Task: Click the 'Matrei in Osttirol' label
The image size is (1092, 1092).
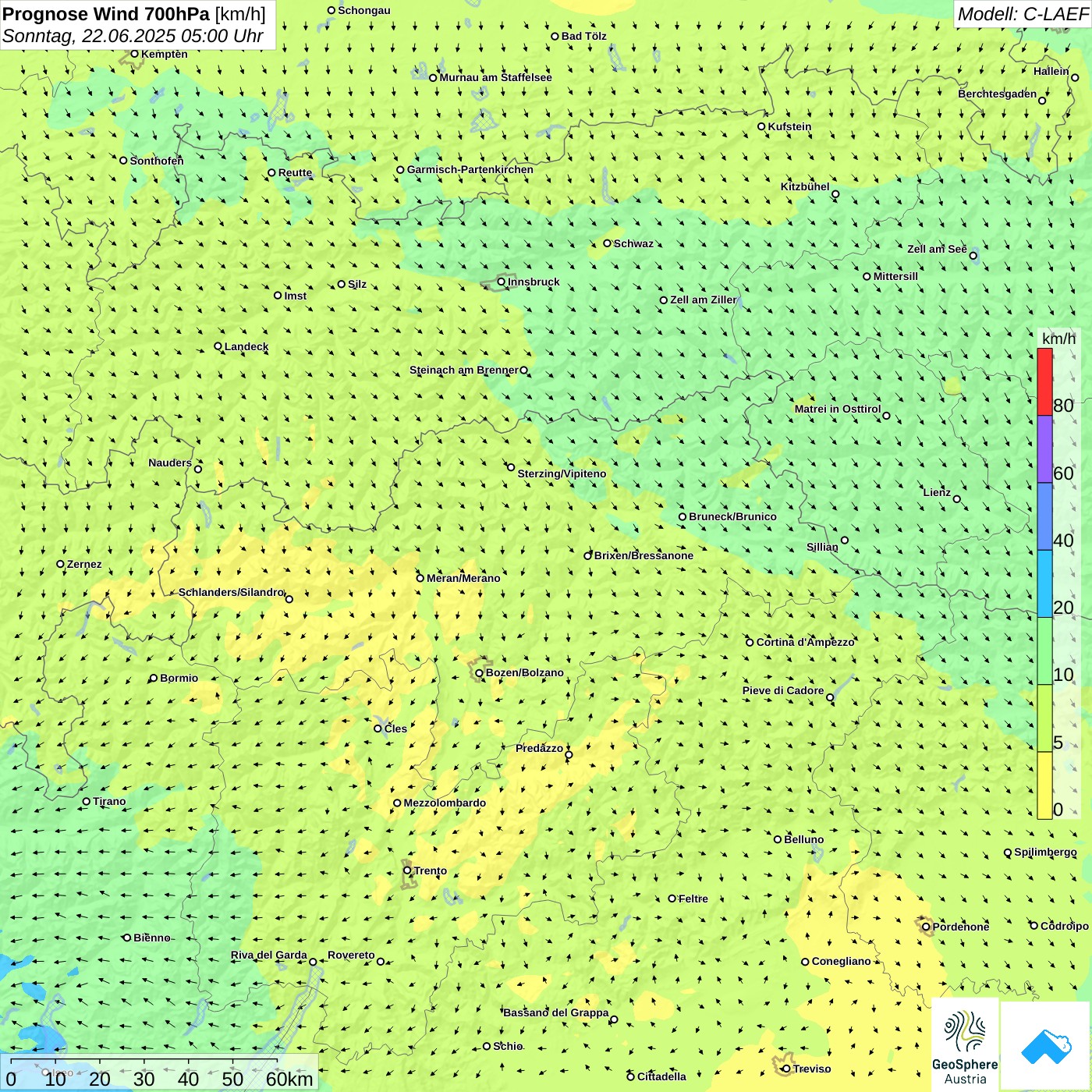Action: point(838,409)
